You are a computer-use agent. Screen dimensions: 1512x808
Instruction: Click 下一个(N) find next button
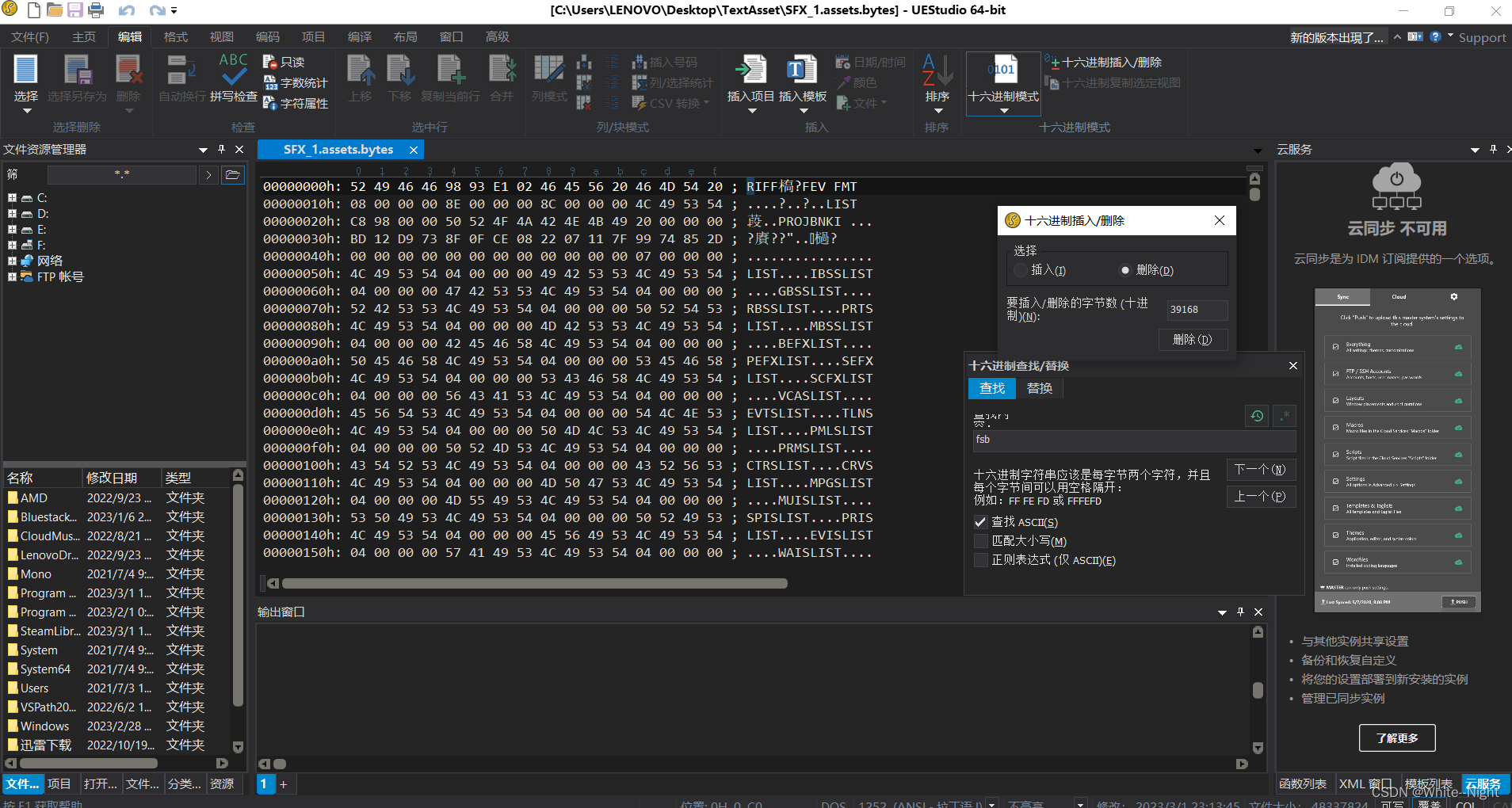1260,469
